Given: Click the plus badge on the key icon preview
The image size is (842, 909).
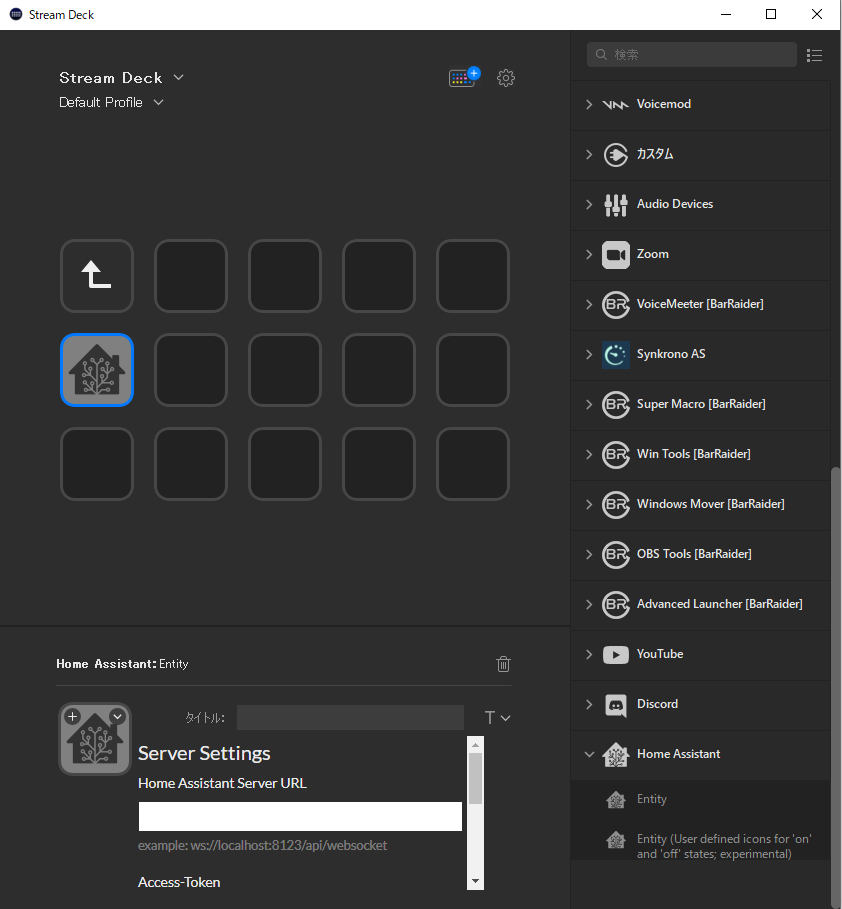Looking at the screenshot, I should tap(72, 717).
